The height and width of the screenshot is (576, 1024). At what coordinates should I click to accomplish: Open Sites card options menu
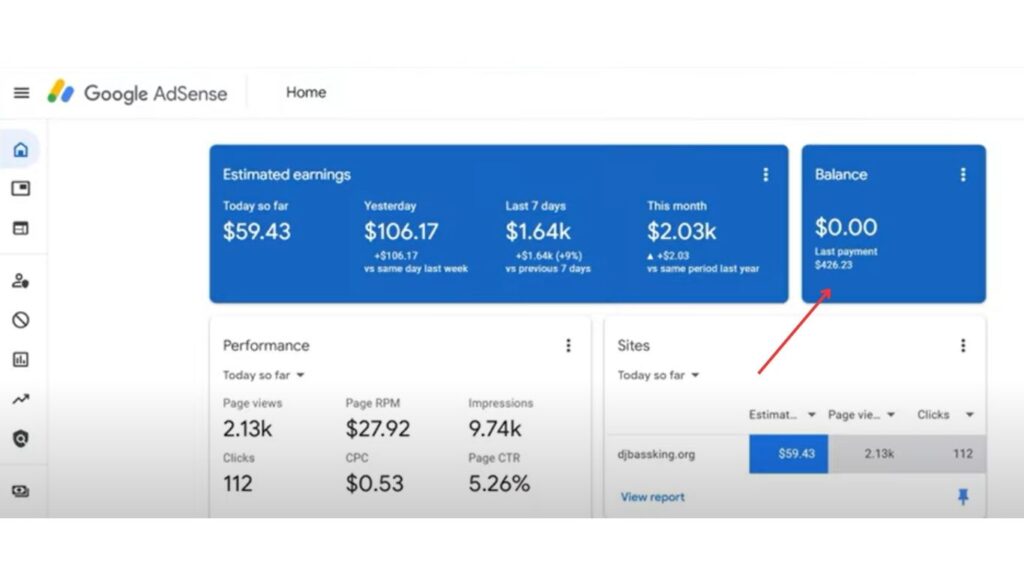(963, 345)
